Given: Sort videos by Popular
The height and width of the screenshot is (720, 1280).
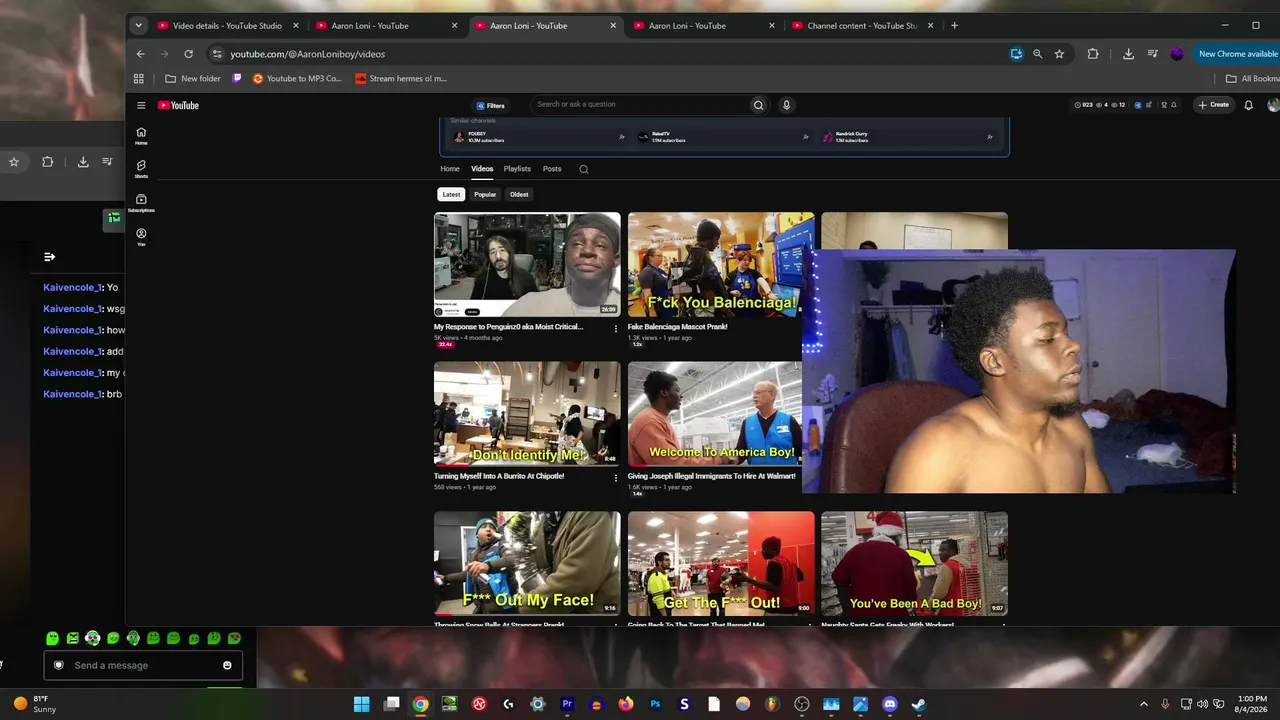Looking at the screenshot, I should [x=485, y=194].
